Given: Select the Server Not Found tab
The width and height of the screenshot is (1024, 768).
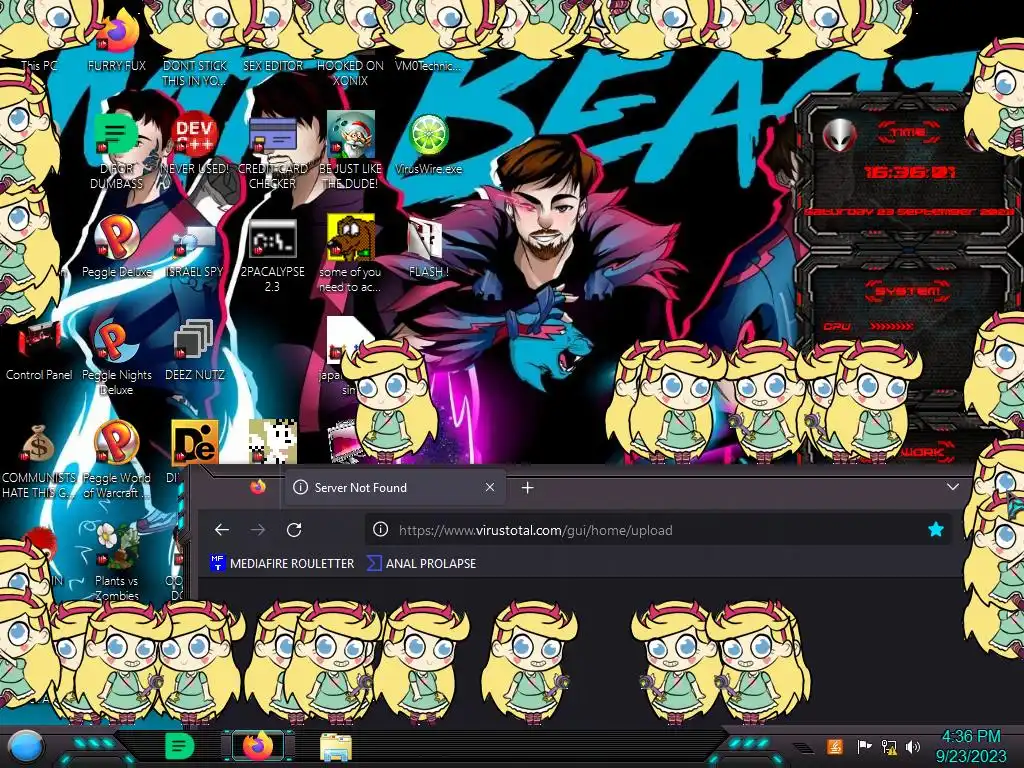Looking at the screenshot, I should 395,487.
